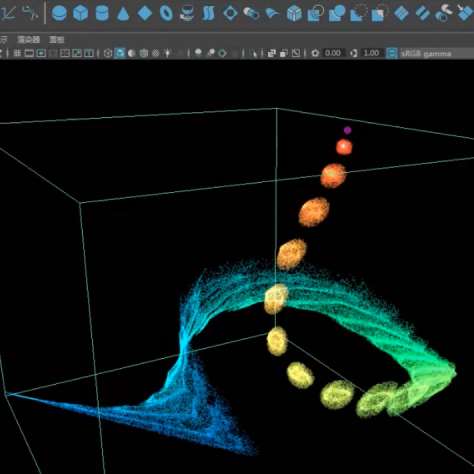Toggle wireframe on shaded
Image resolution: width=474 pixels, height=474 pixels.
[144, 53]
